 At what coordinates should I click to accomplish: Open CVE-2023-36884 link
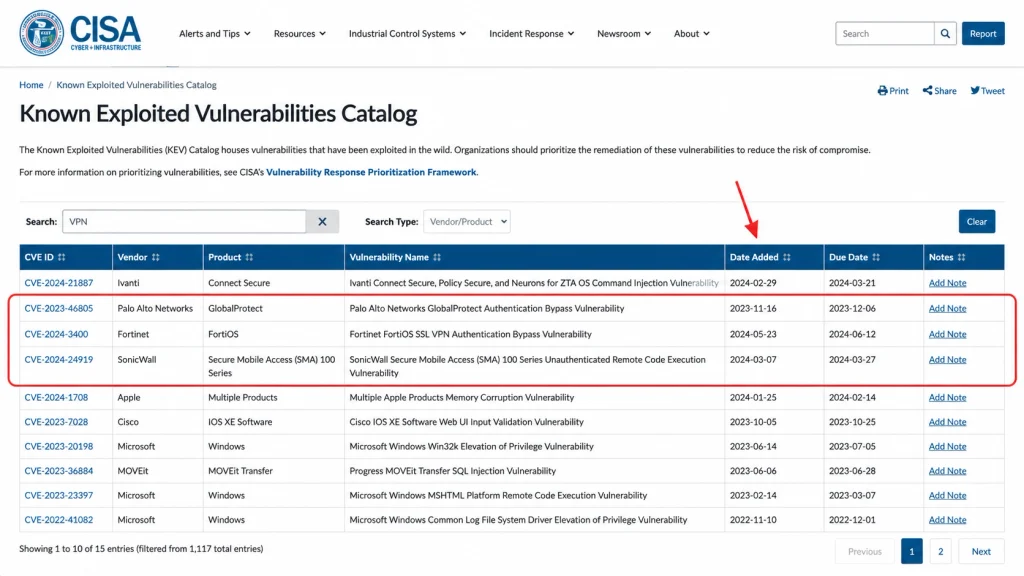tap(59, 471)
